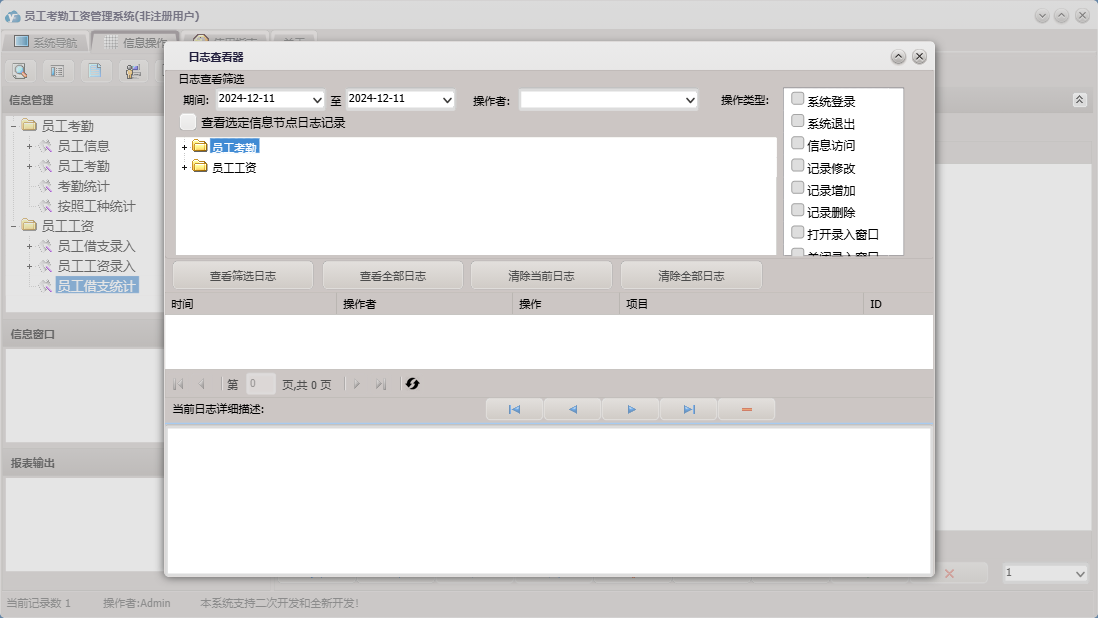Screen dimensions: 1098x618
Task: Open the start date dropdown
Action: pos(317,100)
